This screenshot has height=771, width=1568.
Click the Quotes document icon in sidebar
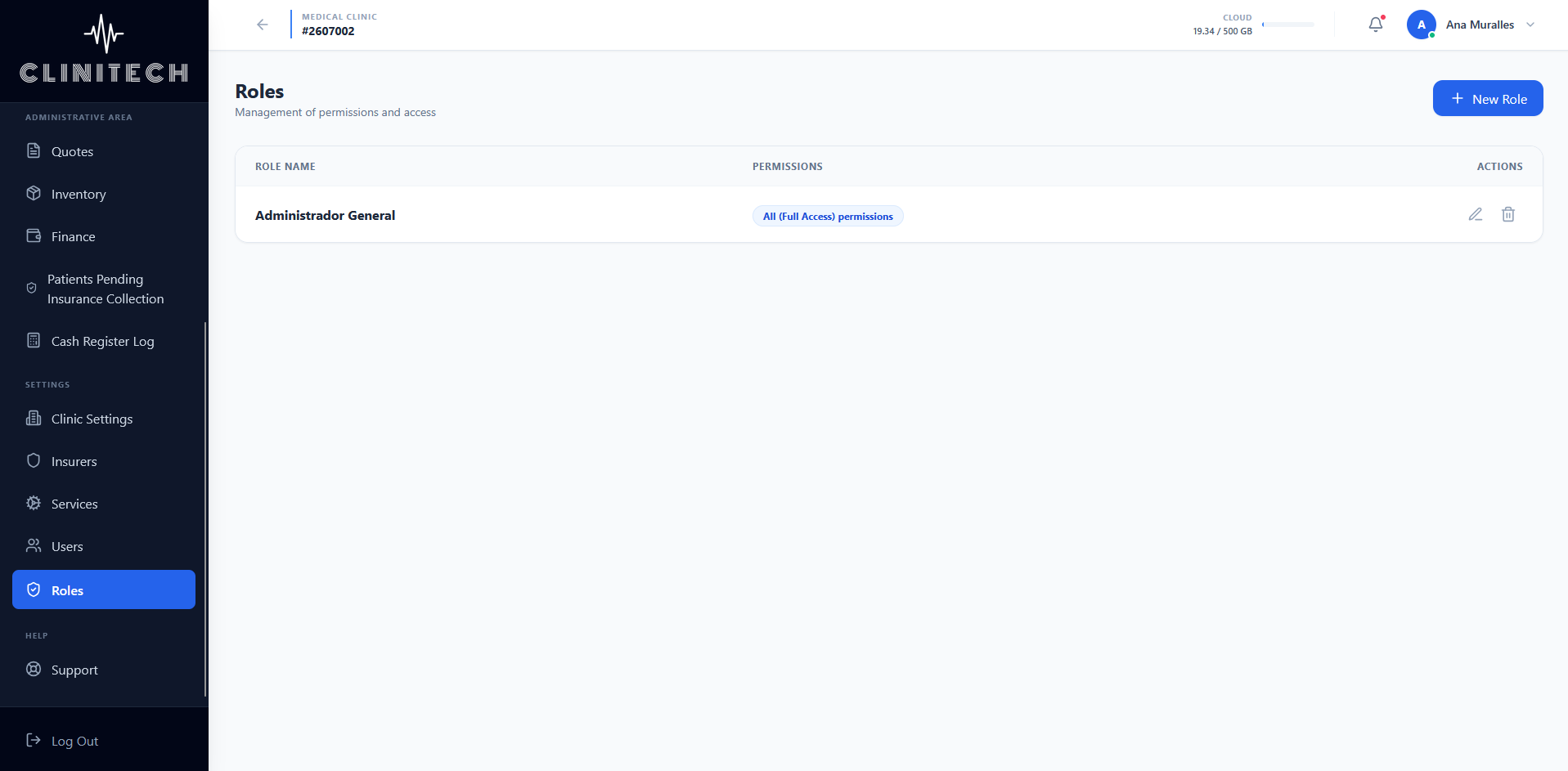coord(34,150)
